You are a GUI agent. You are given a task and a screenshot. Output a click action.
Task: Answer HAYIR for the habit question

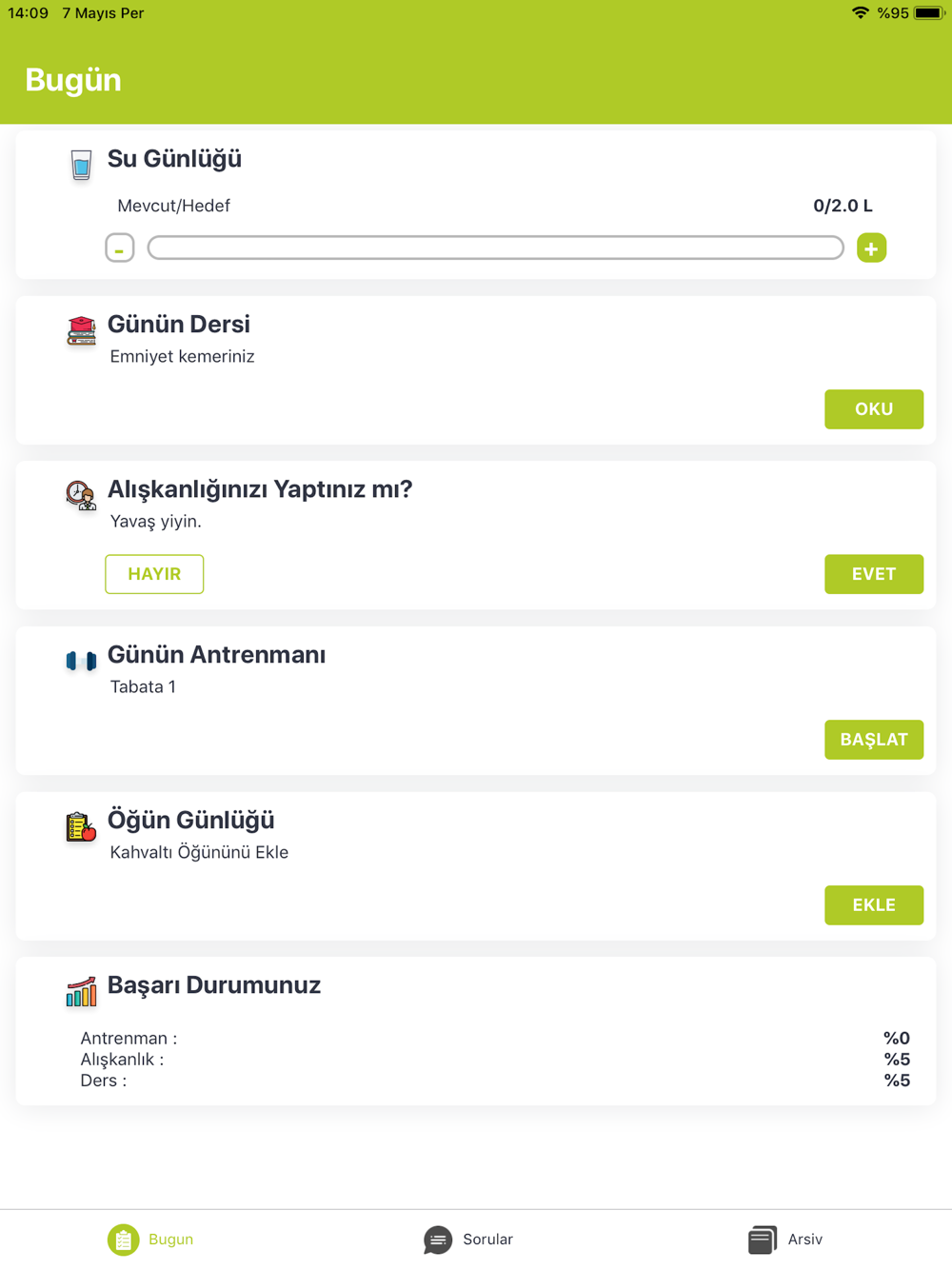click(x=154, y=574)
